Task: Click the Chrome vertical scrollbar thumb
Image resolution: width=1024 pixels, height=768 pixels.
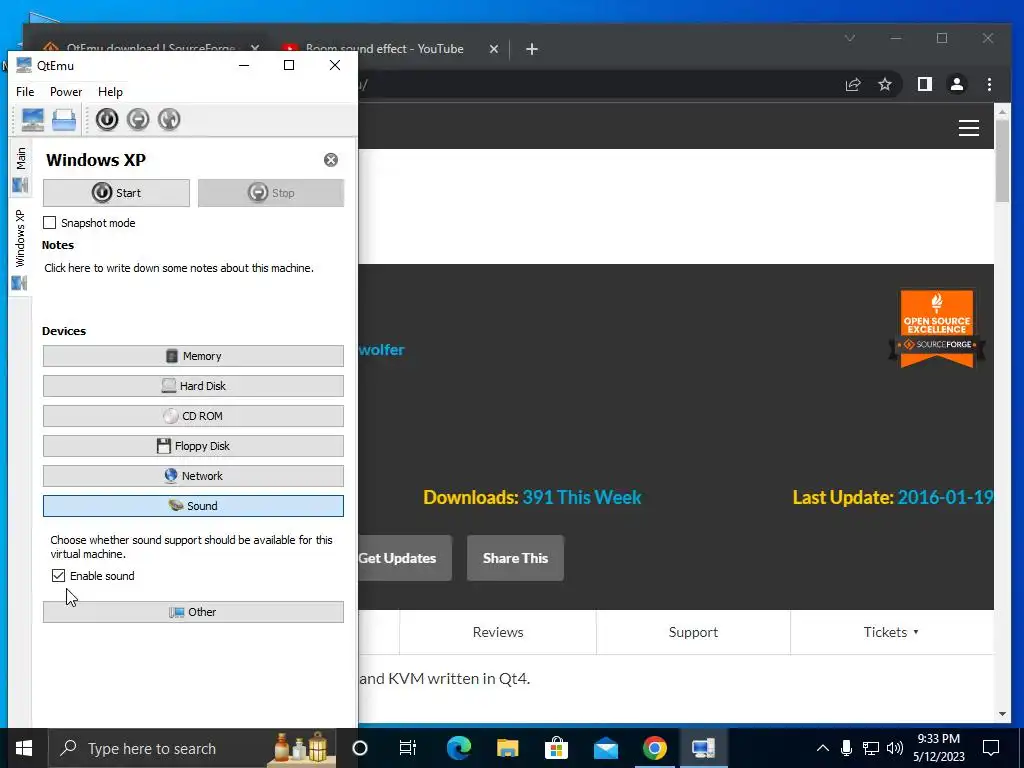Action: (x=1002, y=161)
